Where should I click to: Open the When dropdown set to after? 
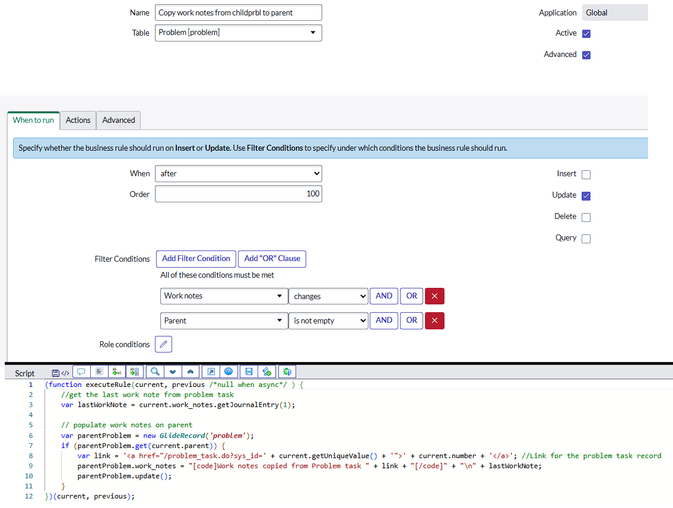pyautogui.click(x=238, y=173)
